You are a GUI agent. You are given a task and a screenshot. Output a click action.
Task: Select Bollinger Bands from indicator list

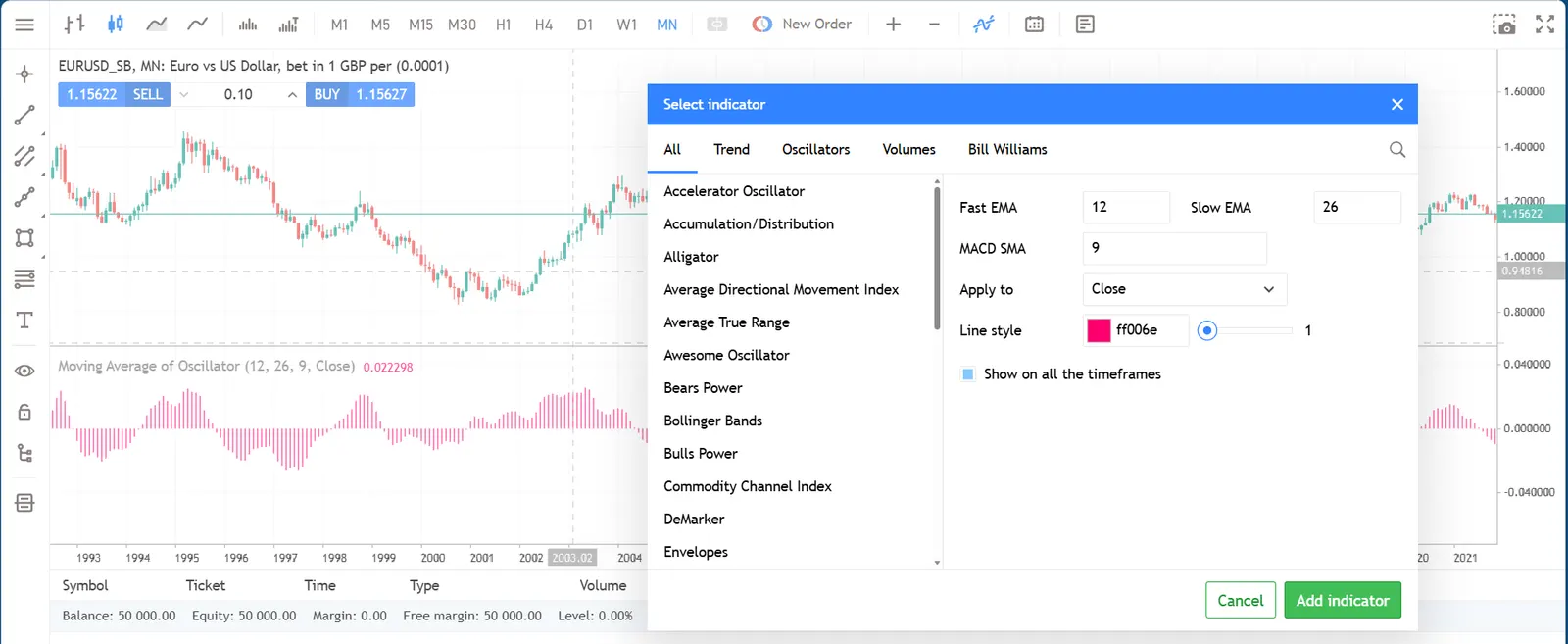(x=712, y=421)
